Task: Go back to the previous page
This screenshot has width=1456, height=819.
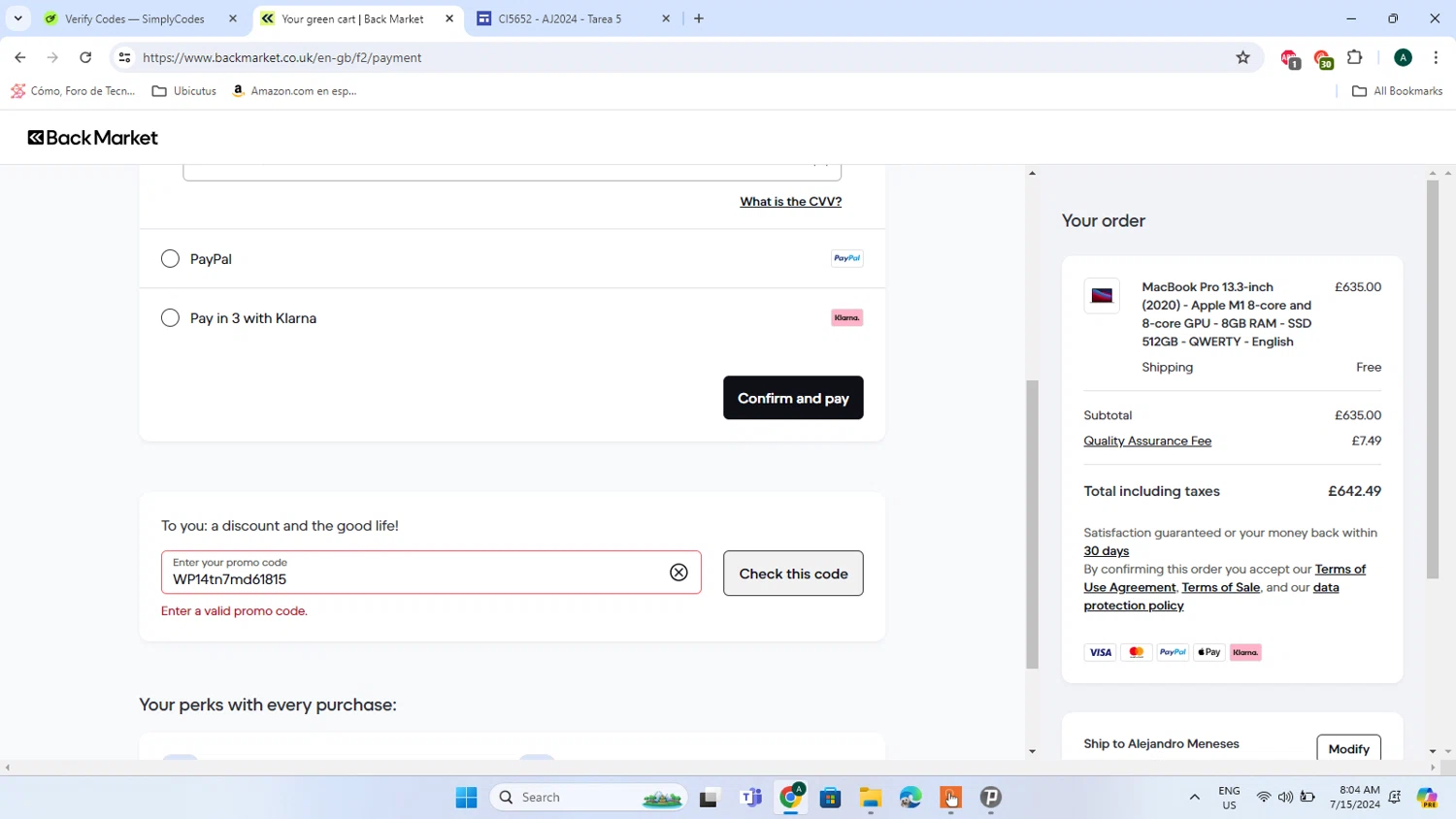Action: click(20, 57)
